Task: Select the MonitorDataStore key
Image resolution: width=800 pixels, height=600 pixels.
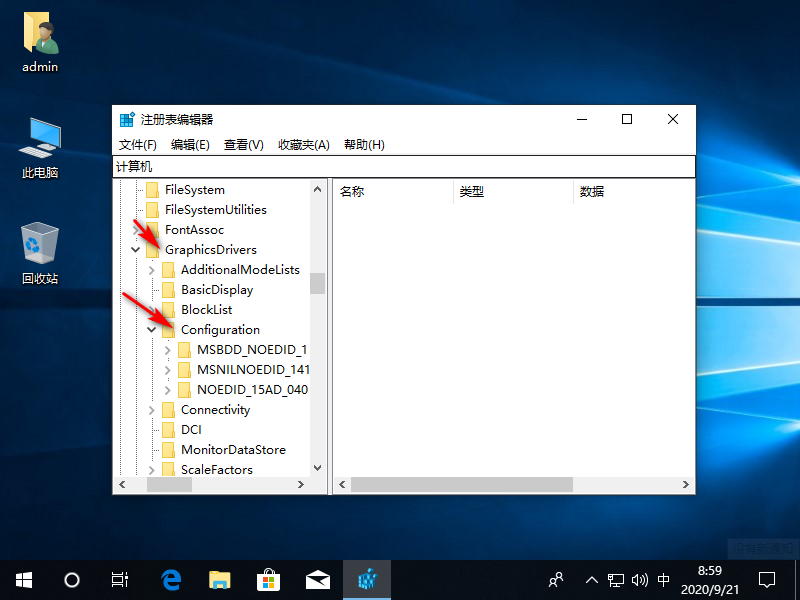Action: pos(234,449)
